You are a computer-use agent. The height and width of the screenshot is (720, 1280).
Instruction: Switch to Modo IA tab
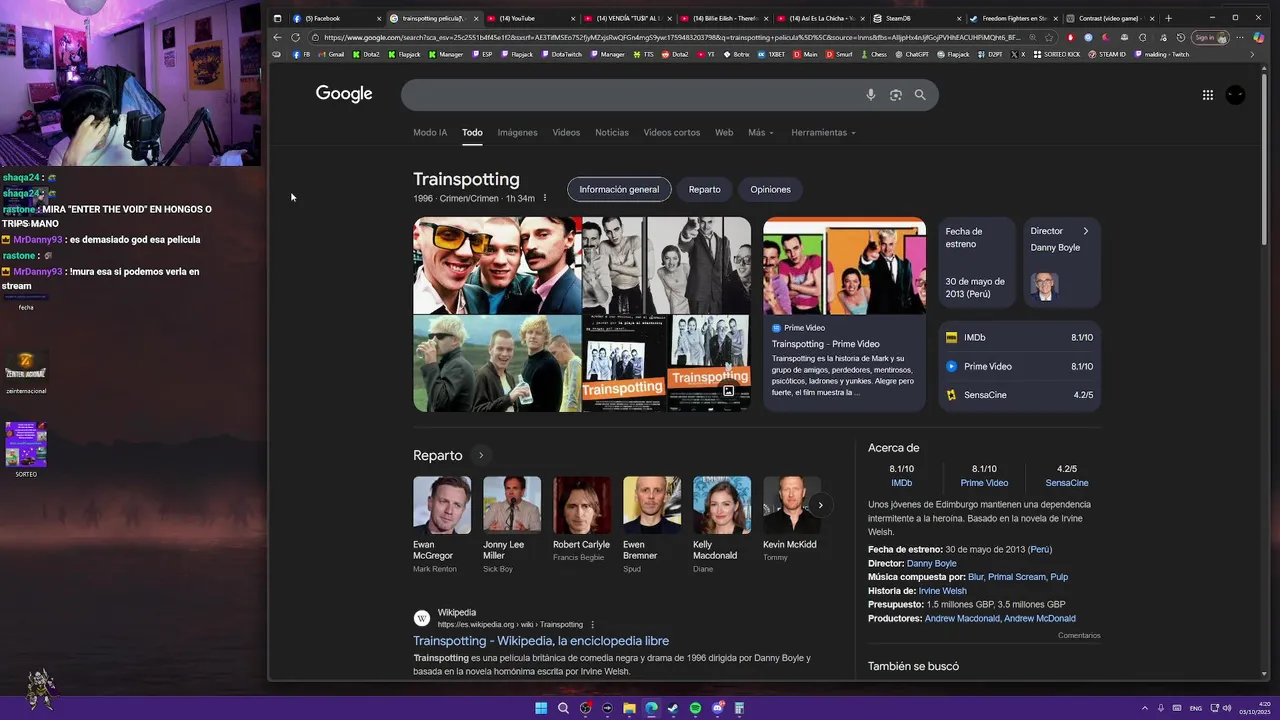pyautogui.click(x=430, y=132)
